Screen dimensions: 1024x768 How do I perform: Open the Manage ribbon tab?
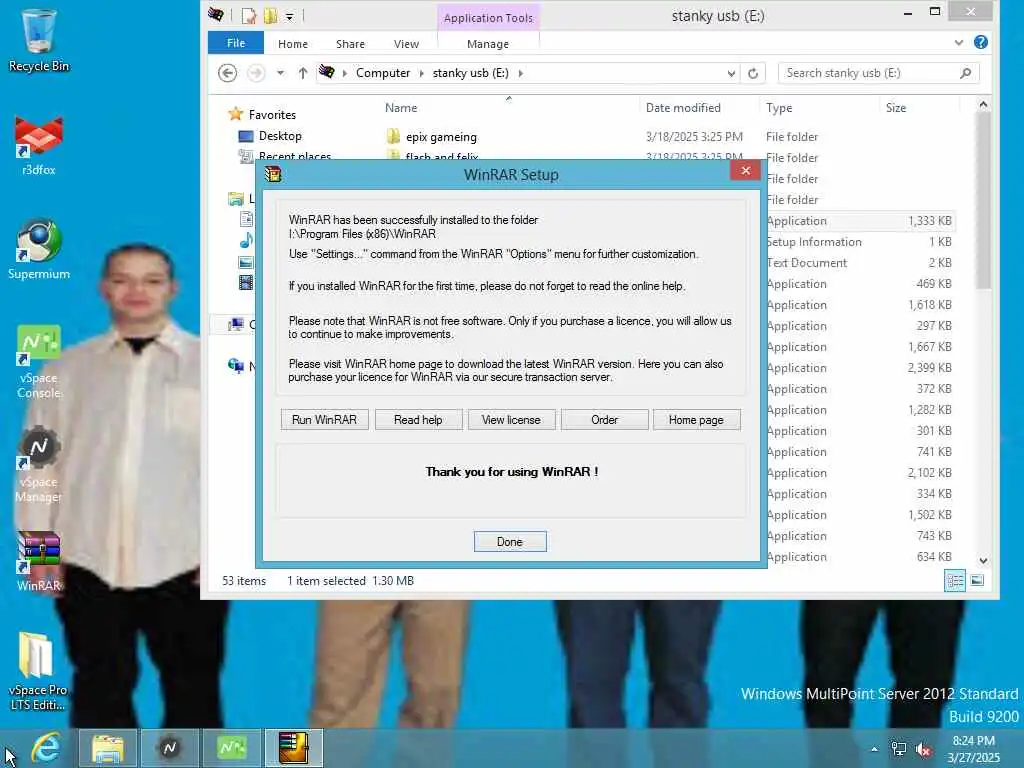pos(488,44)
